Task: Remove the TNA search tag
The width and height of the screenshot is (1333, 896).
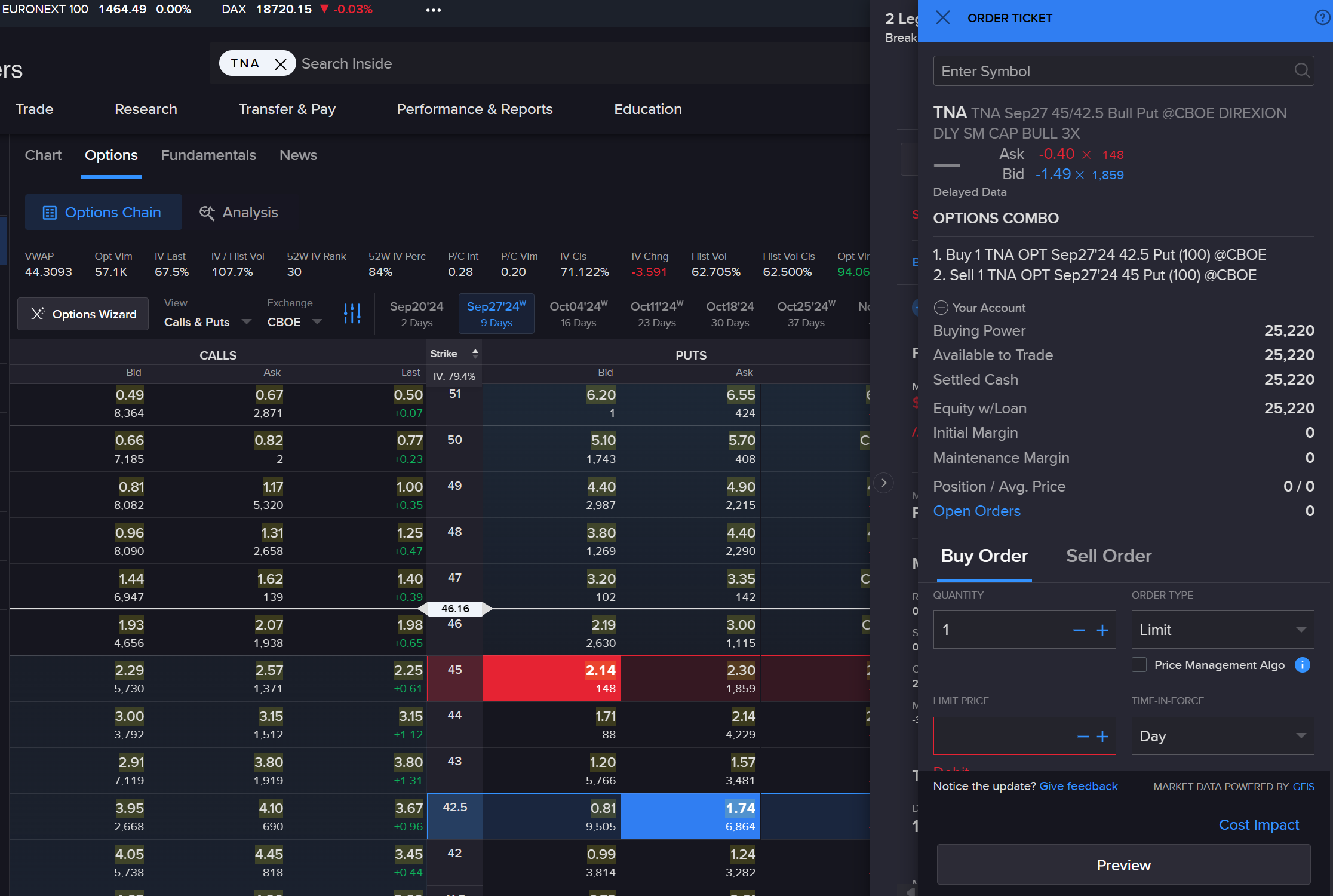Action: pos(281,64)
